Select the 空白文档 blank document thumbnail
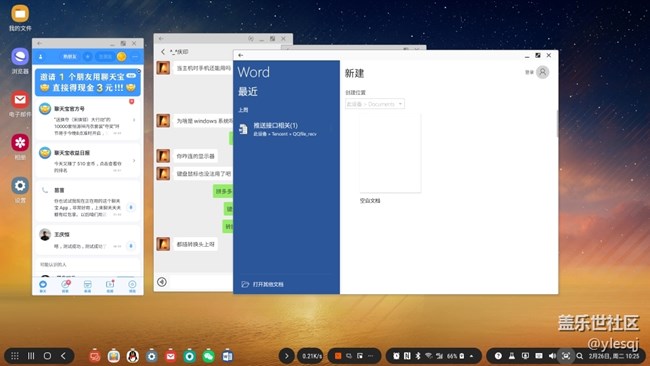This screenshot has width=650, height=366. pos(390,154)
